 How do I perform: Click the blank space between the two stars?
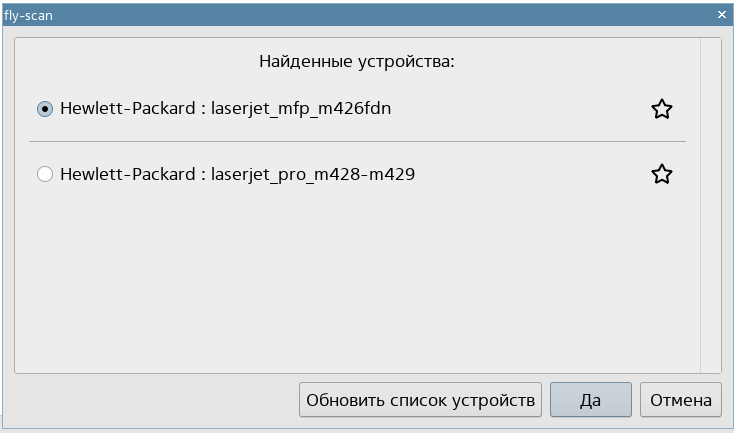click(x=661, y=142)
